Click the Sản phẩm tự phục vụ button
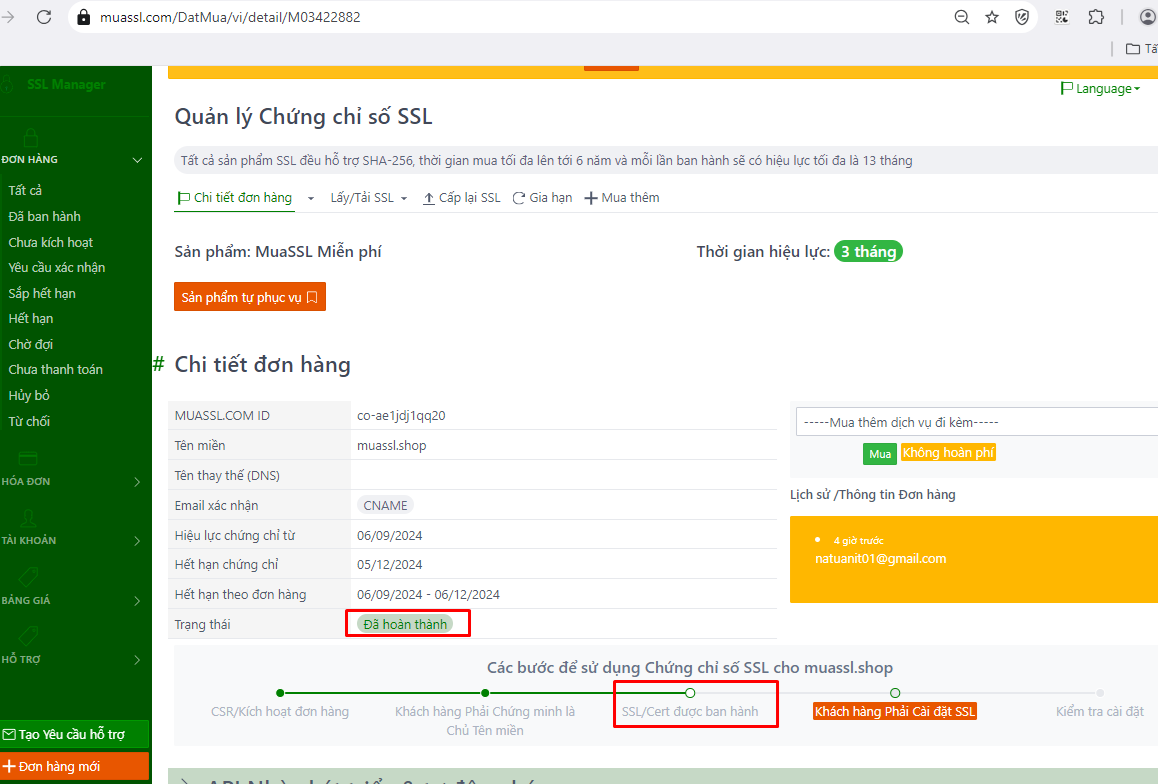1158x784 pixels. pos(249,297)
